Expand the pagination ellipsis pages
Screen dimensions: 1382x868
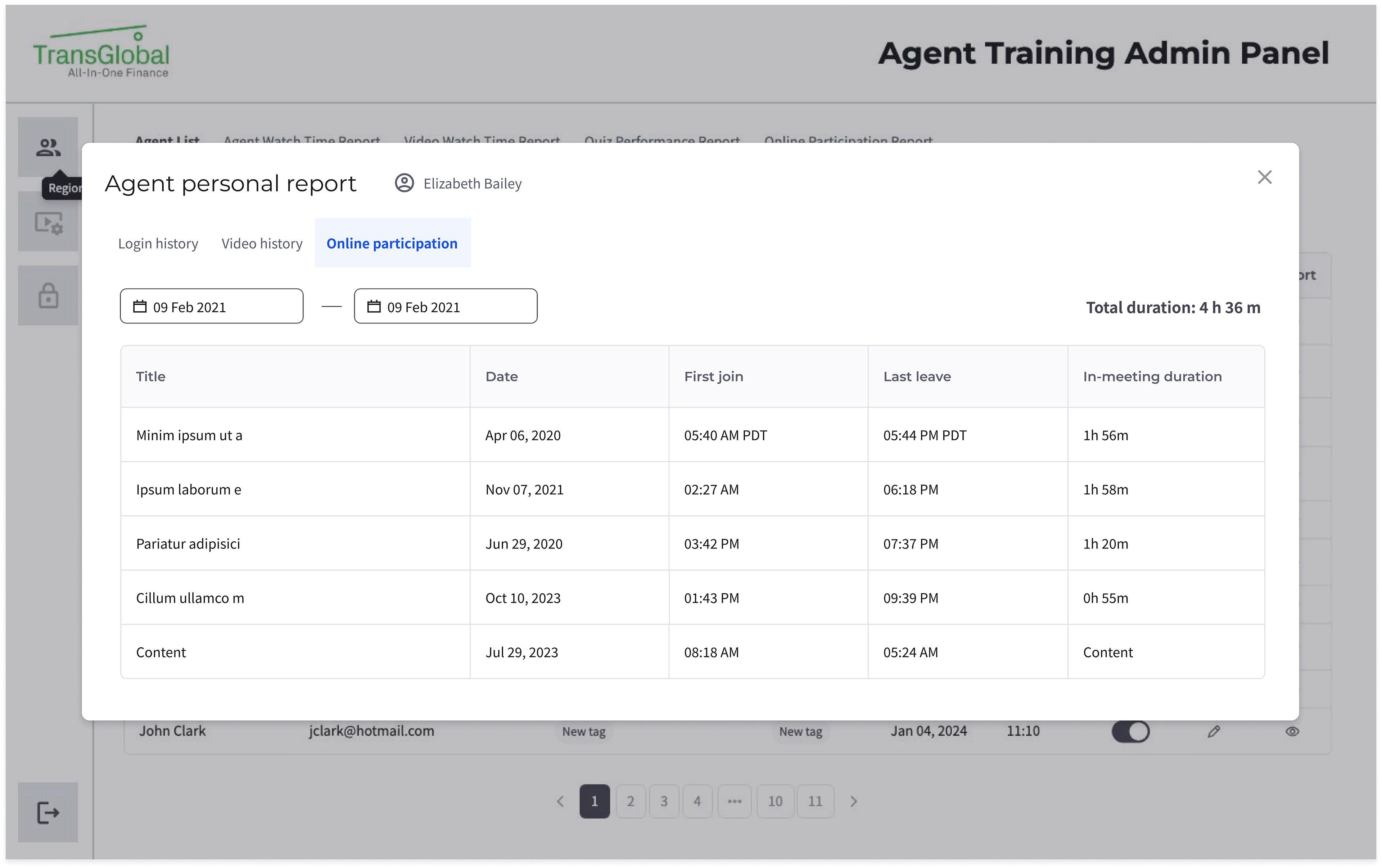(x=734, y=801)
